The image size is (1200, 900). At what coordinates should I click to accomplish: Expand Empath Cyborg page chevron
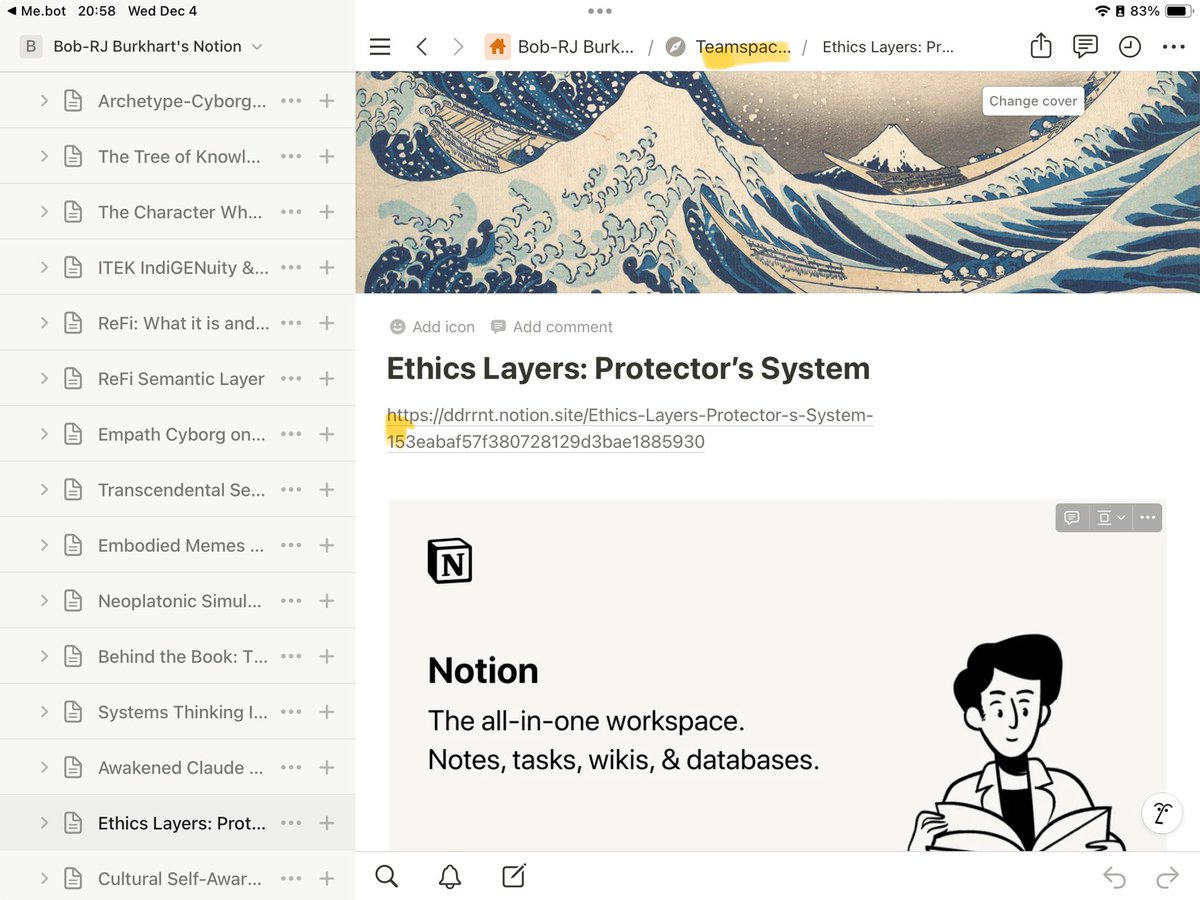[44, 434]
